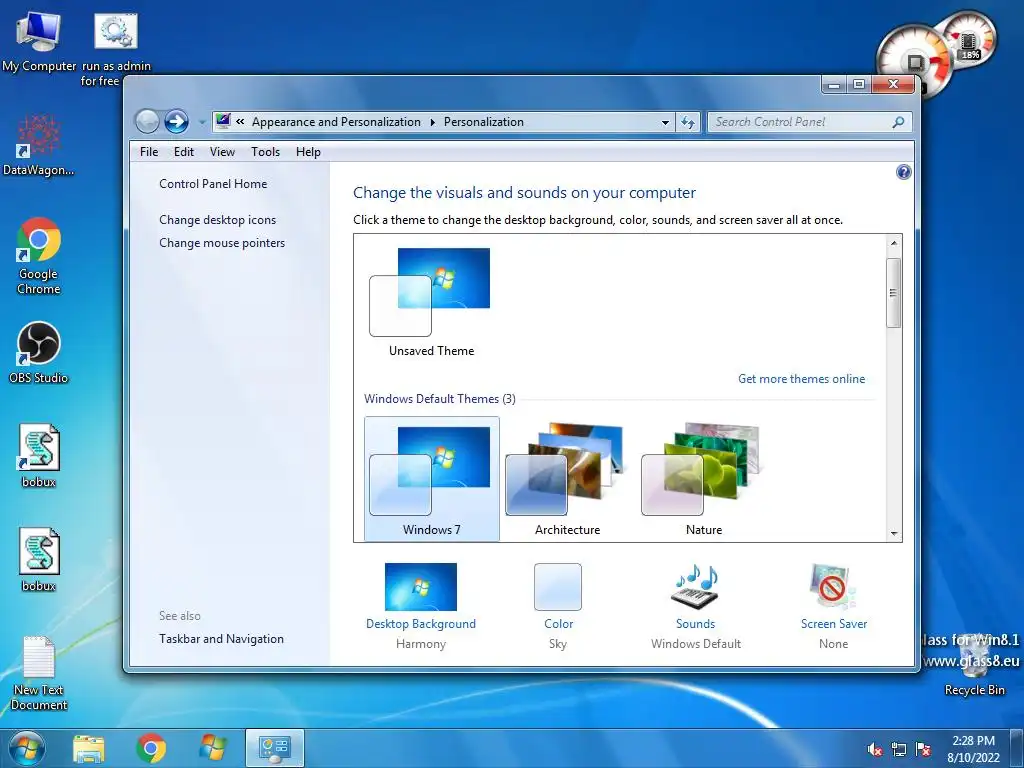This screenshot has height=768, width=1024.
Task: Click the Forward navigation arrow
Action: [176, 121]
